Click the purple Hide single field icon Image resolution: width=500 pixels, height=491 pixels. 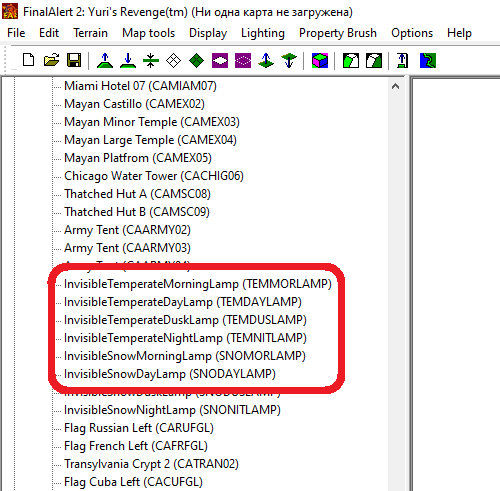click(220, 61)
